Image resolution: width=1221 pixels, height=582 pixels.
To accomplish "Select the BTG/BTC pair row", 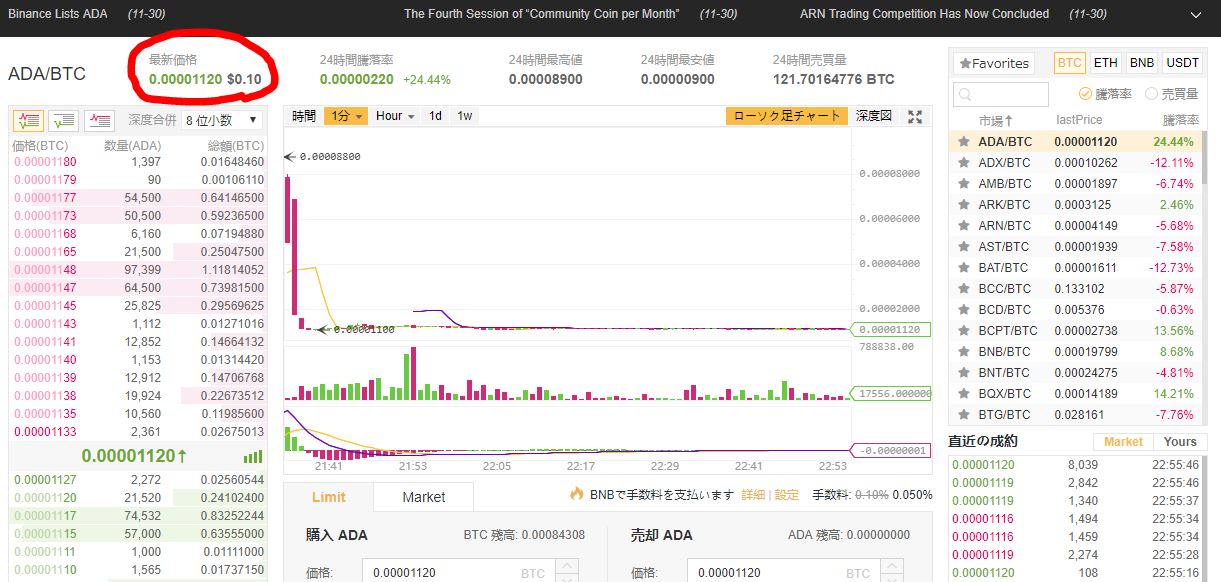I will (1074, 415).
